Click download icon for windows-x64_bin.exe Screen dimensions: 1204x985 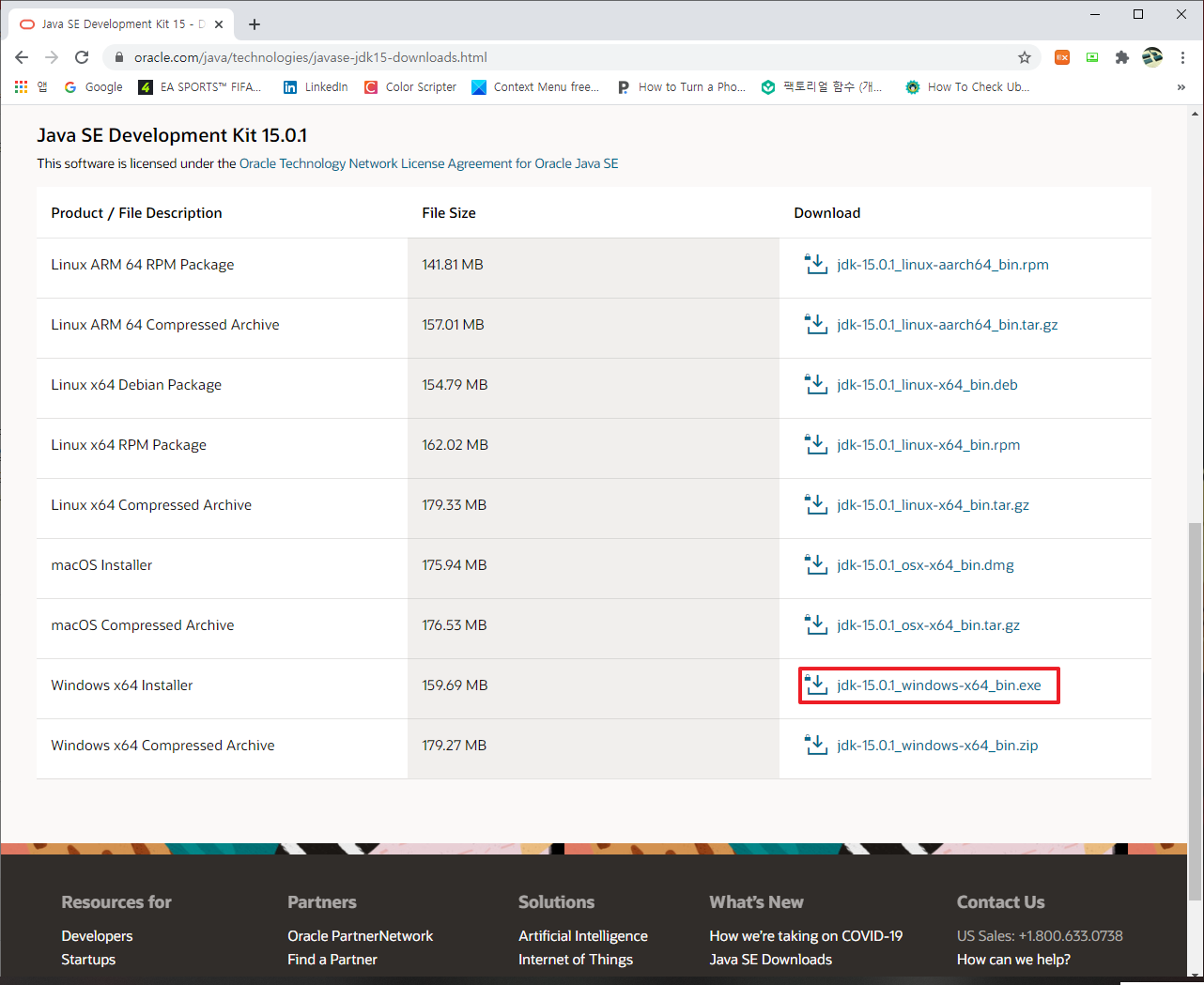[x=816, y=685]
